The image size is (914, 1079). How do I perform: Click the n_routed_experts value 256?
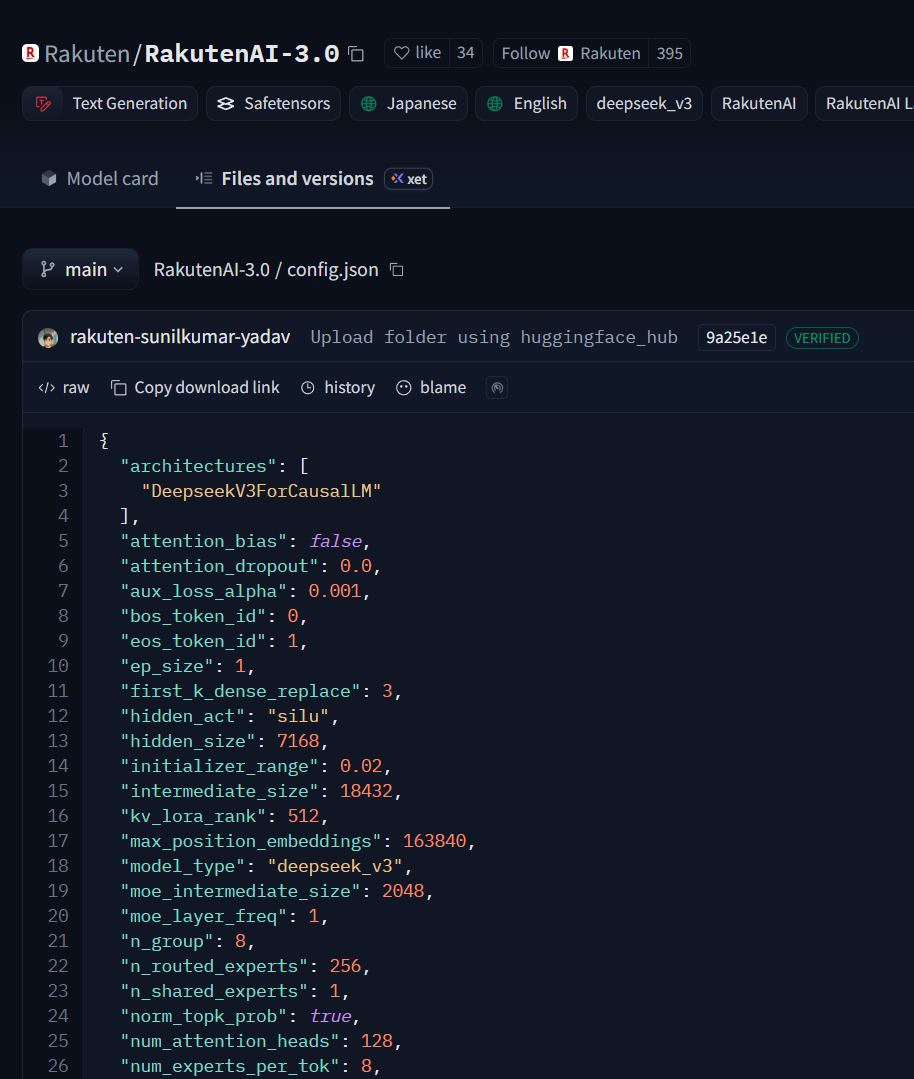[346, 966]
